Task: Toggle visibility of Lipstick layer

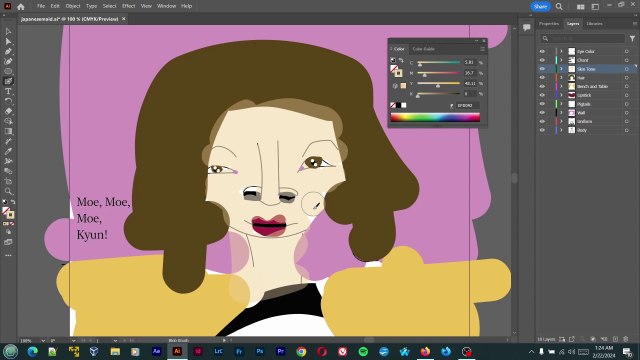Action: (542, 95)
